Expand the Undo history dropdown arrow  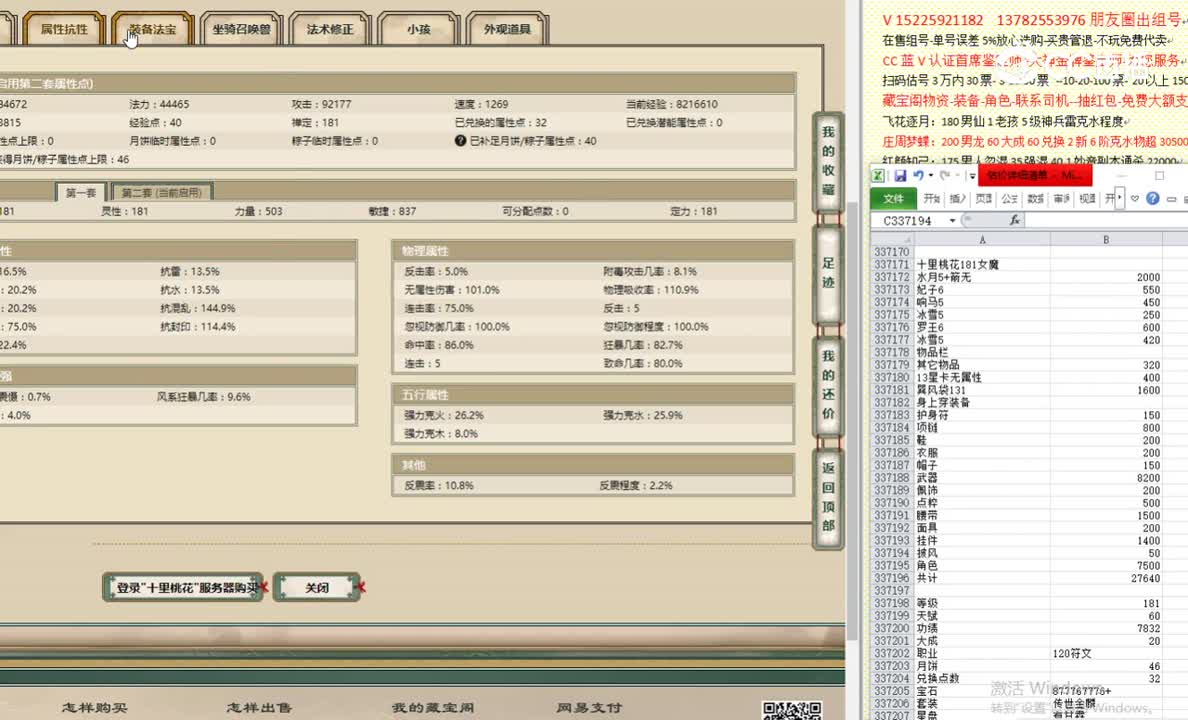click(931, 175)
